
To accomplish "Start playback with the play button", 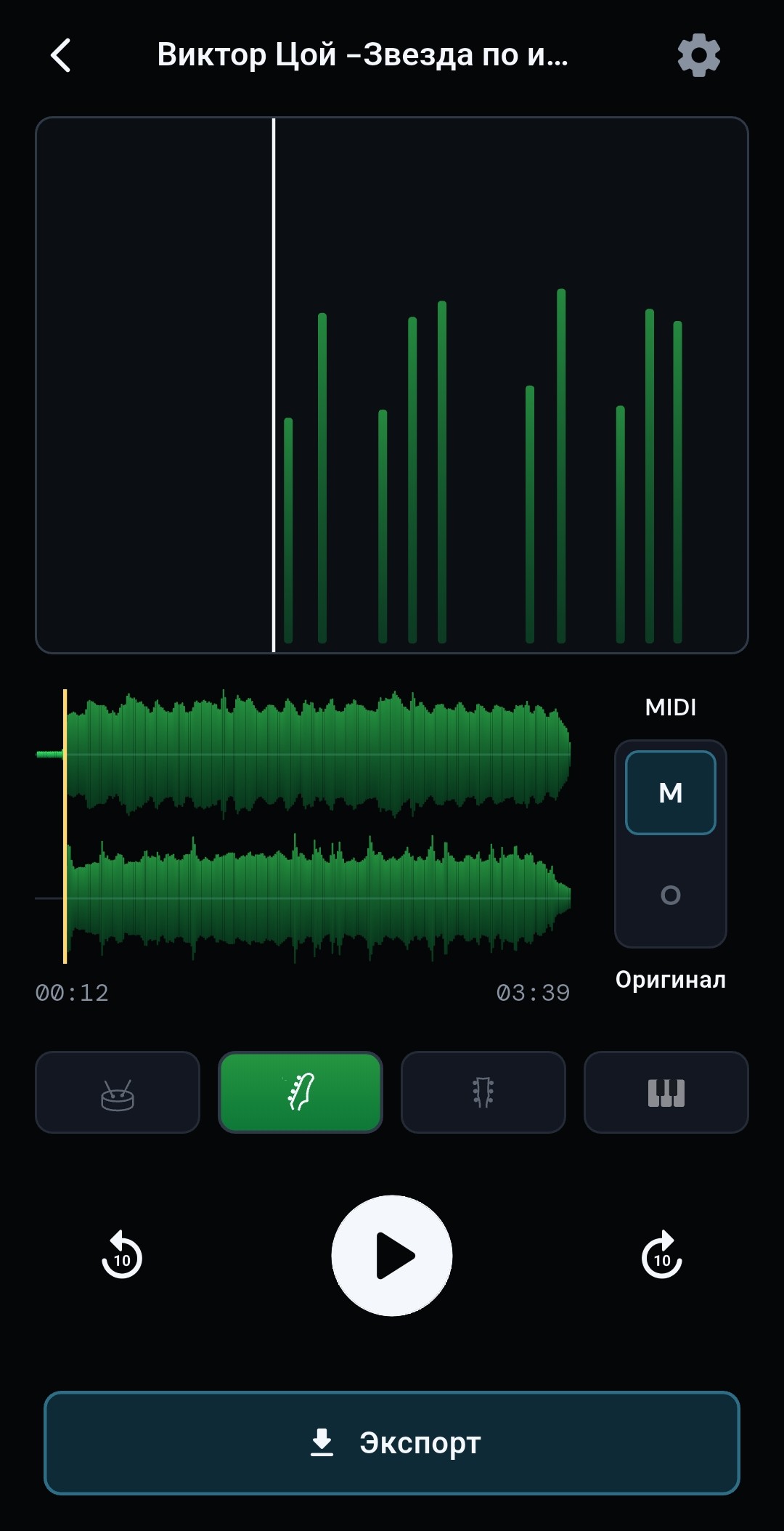I will (x=392, y=1256).
